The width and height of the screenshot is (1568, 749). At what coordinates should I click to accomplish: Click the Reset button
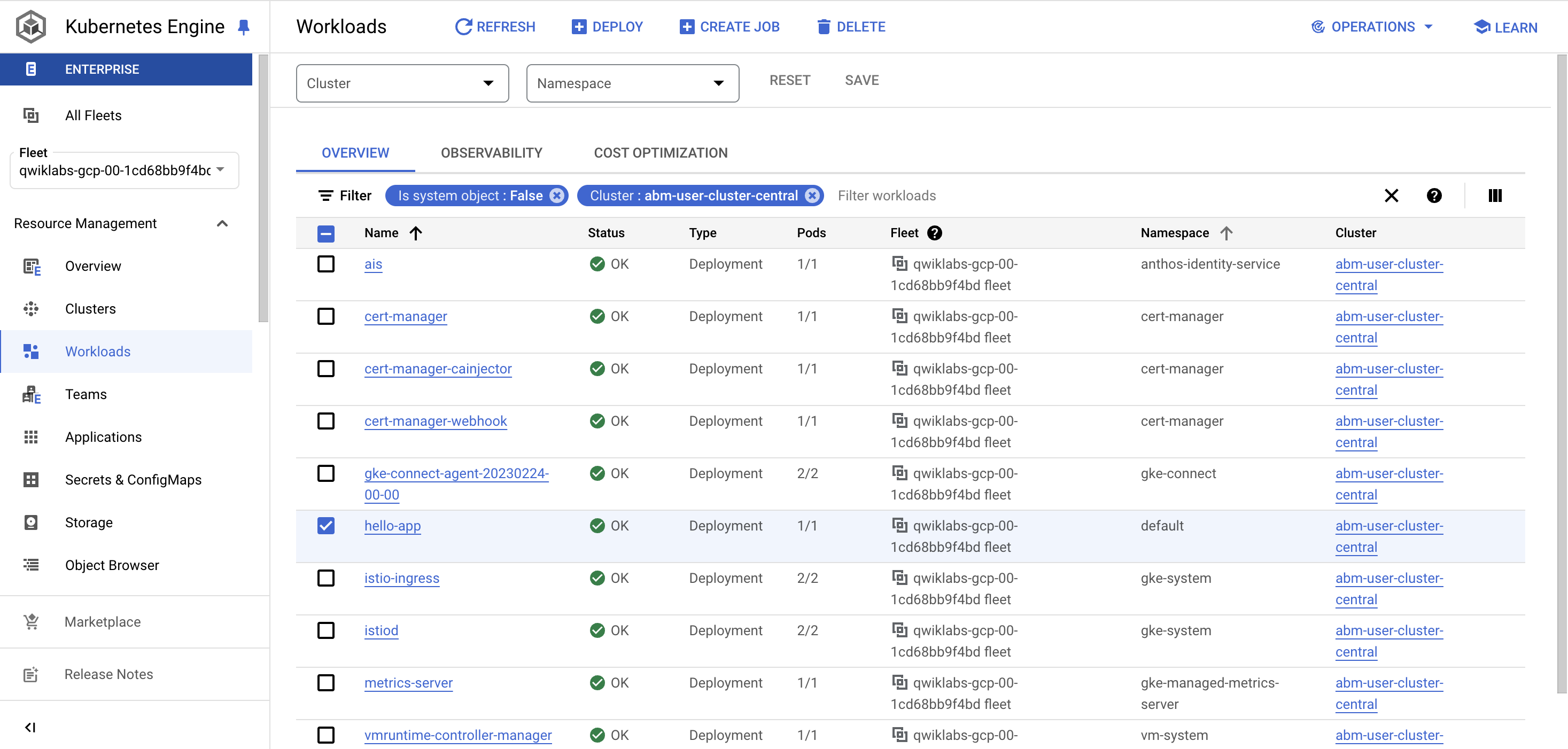coord(789,80)
